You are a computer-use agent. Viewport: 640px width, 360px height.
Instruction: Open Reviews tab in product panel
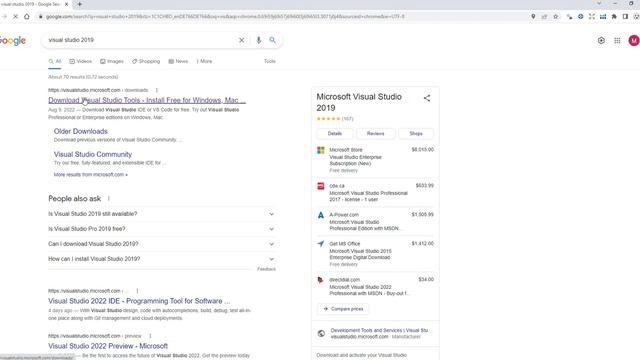click(376, 133)
